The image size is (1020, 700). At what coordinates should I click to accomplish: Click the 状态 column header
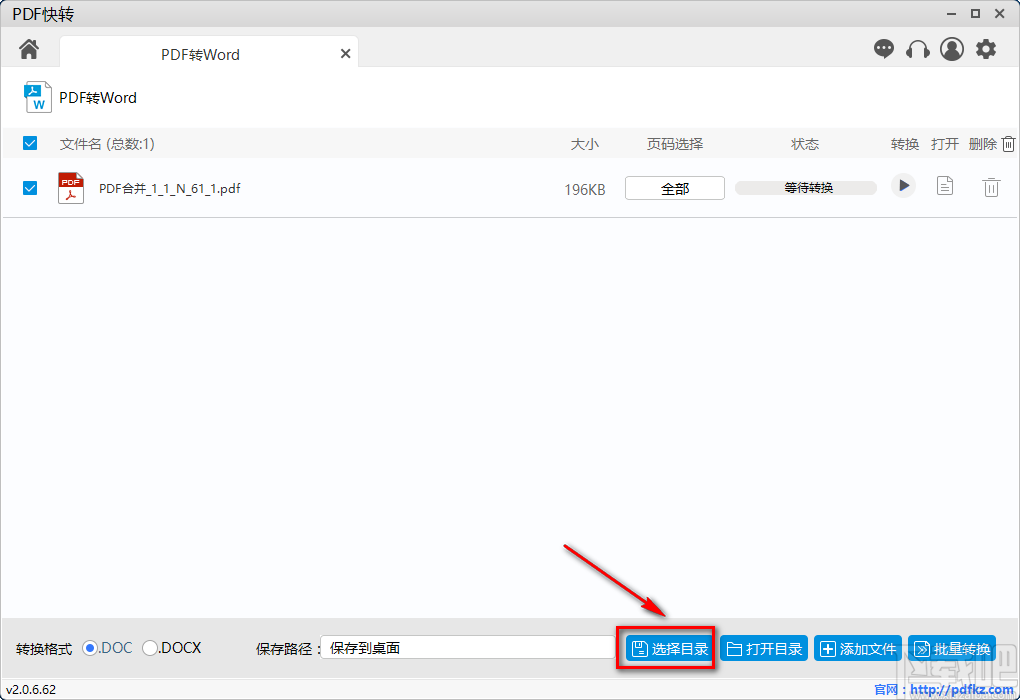tap(805, 144)
